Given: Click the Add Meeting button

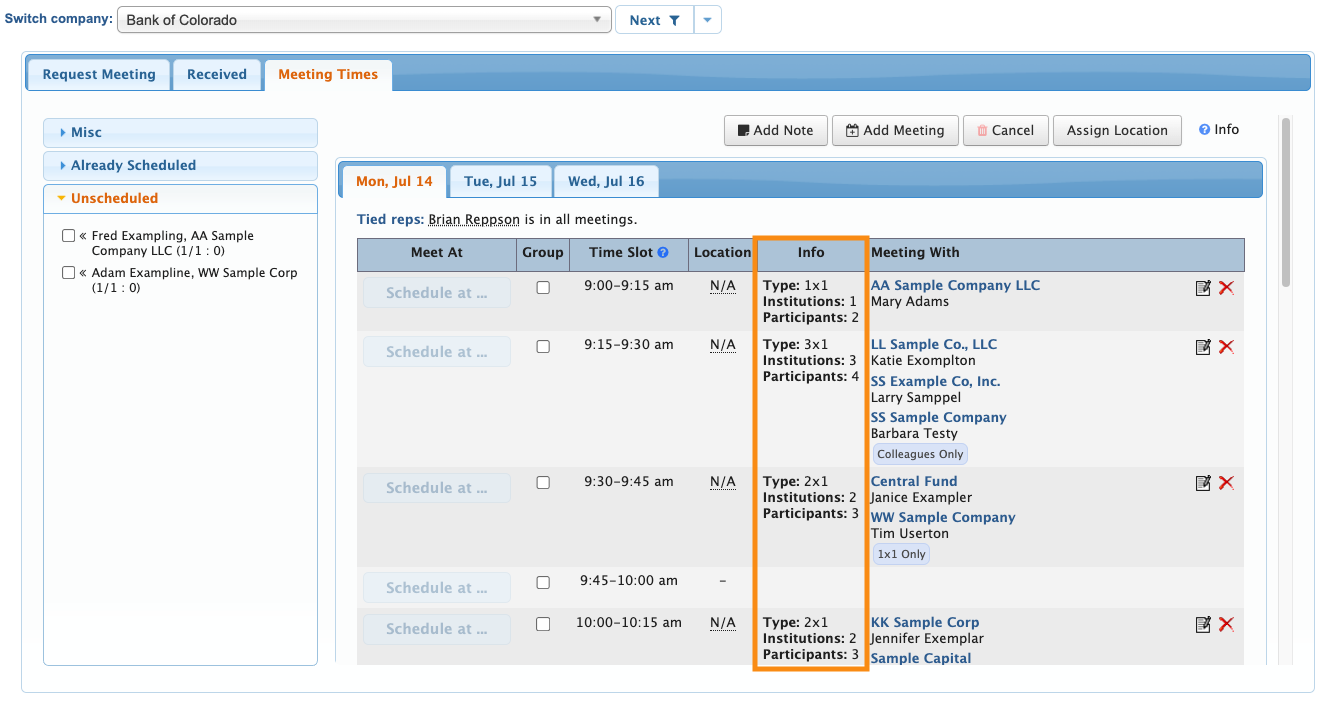Looking at the screenshot, I should [x=895, y=131].
